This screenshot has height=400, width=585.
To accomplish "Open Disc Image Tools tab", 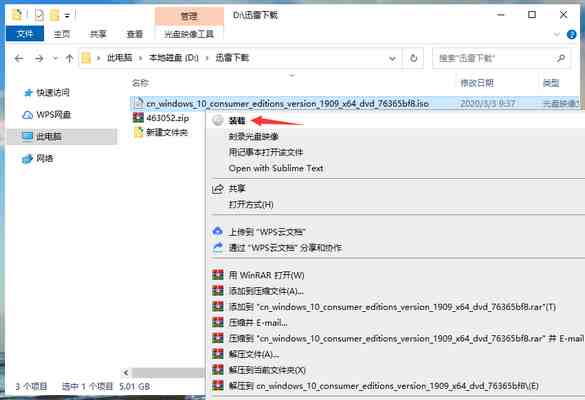I will point(189,34).
